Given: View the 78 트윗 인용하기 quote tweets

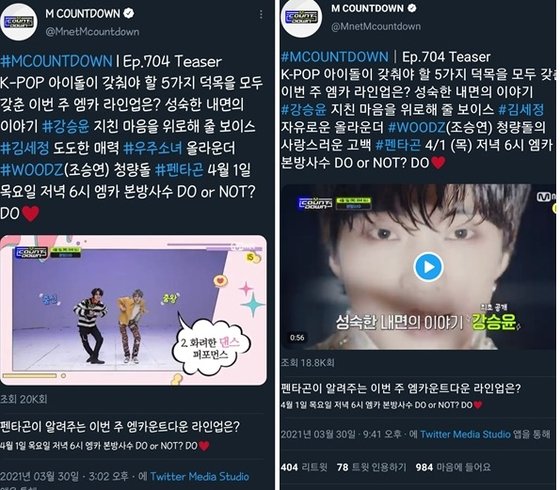Looking at the screenshot, I should click(x=371, y=467).
